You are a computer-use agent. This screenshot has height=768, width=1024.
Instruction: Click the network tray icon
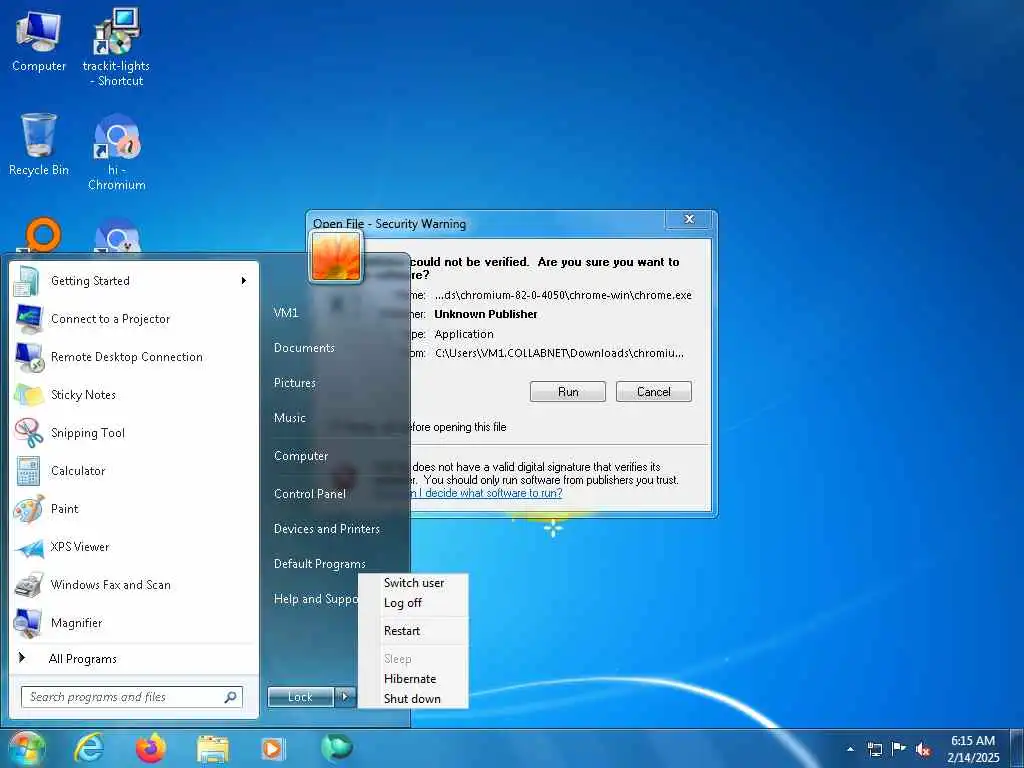pos(874,749)
